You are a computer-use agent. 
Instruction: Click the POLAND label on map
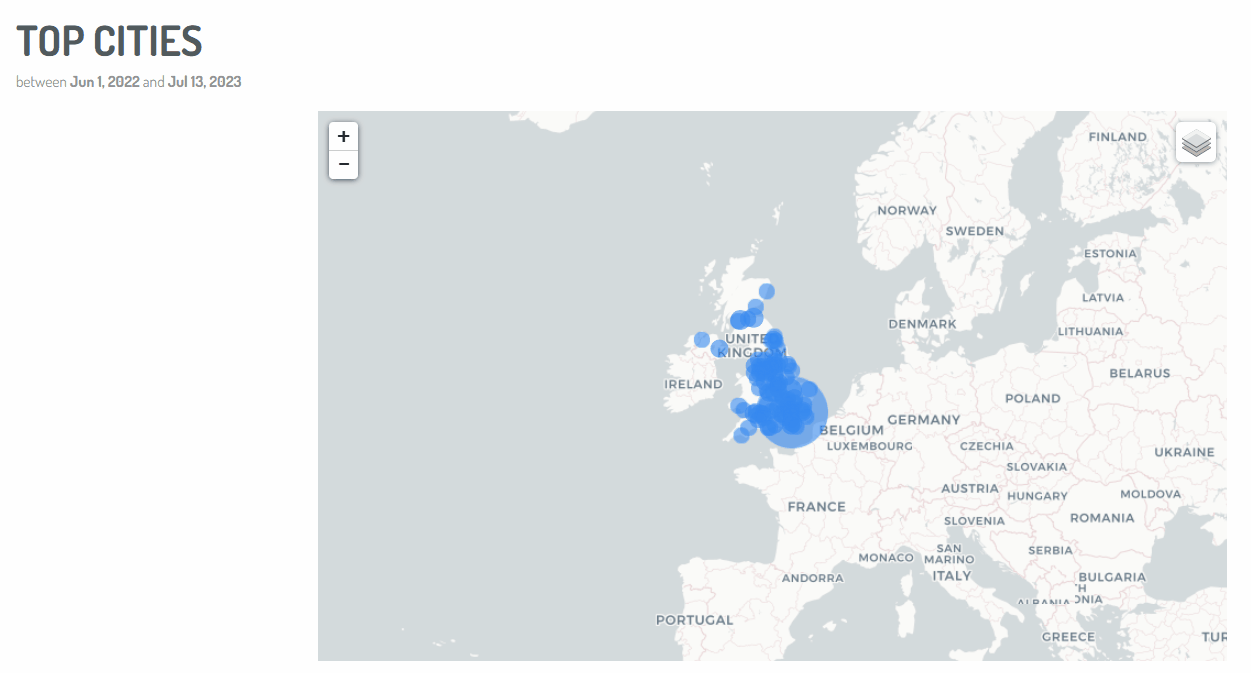(x=1033, y=398)
